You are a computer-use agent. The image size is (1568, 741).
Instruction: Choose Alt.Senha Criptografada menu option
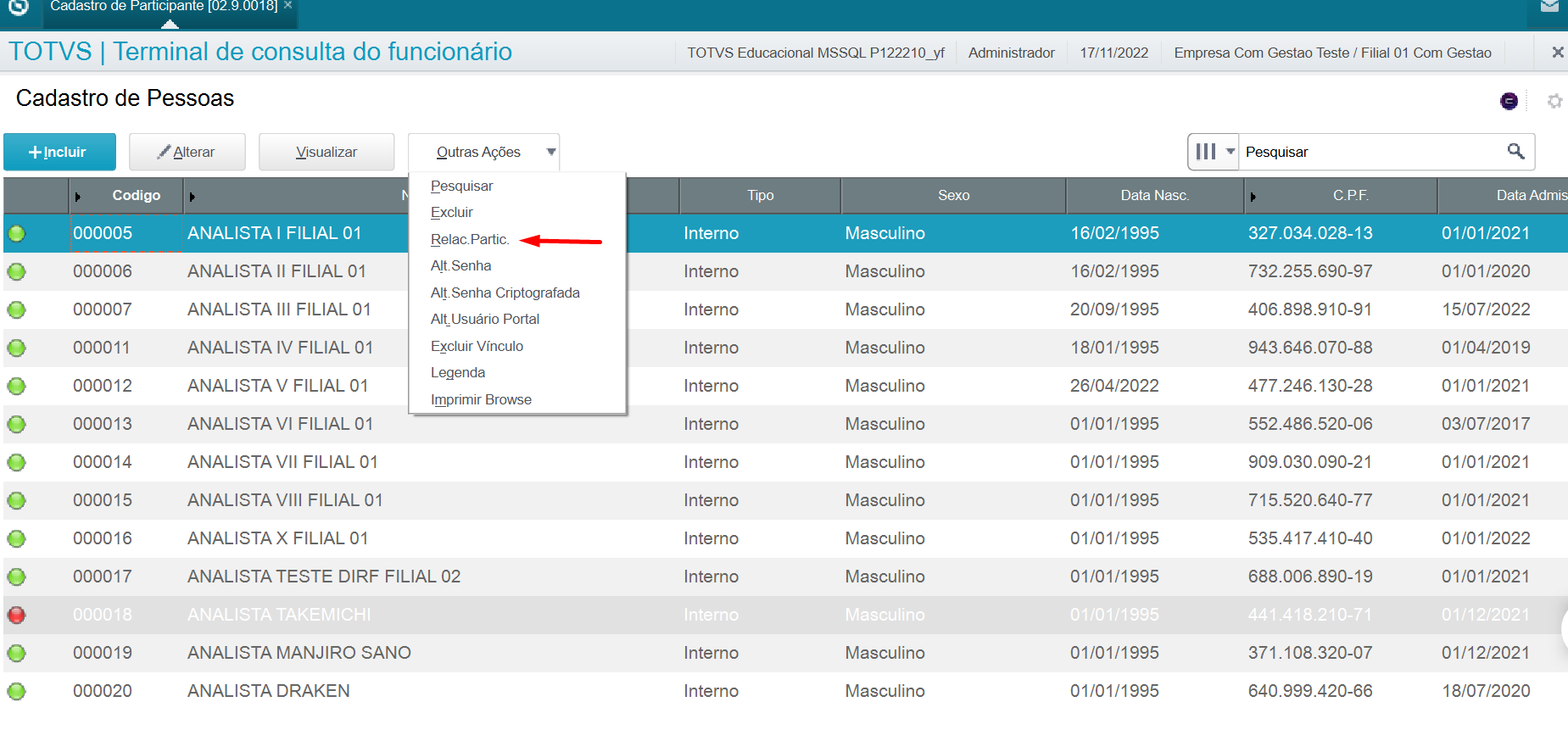505,292
